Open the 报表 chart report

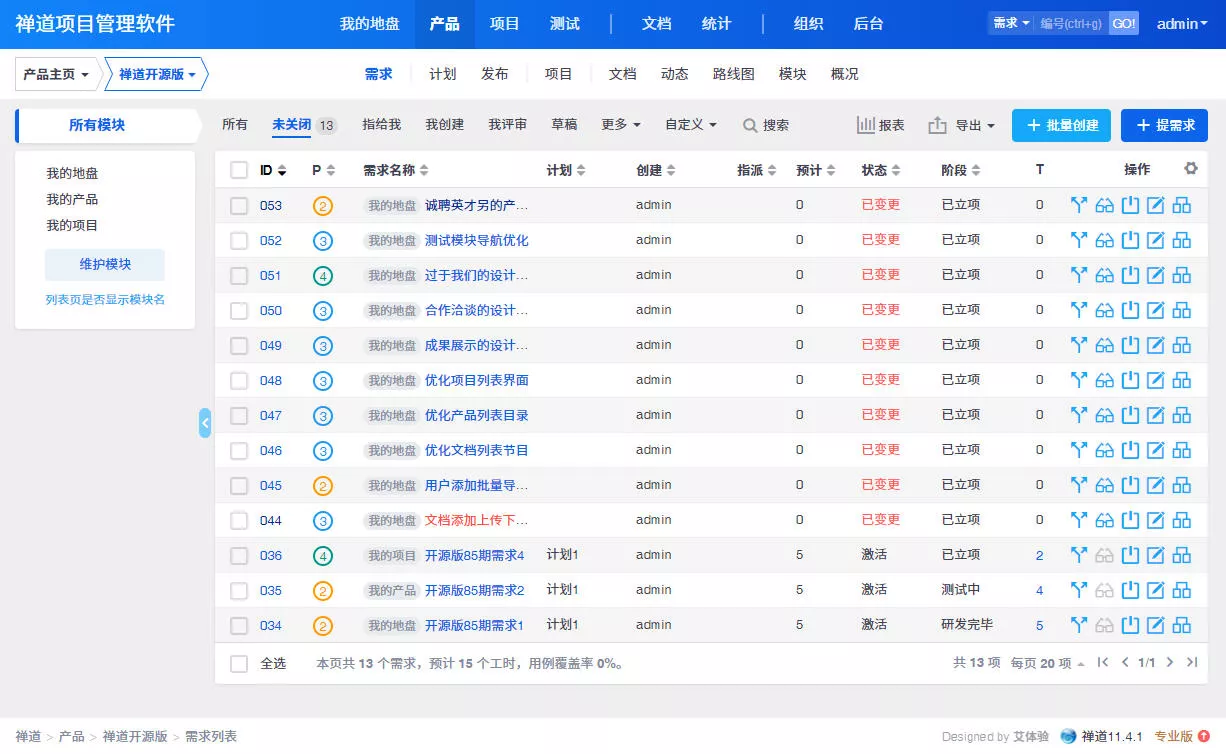point(881,125)
